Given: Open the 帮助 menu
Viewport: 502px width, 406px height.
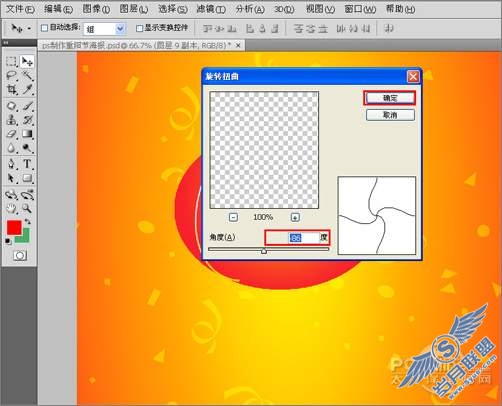Looking at the screenshot, I should tap(400, 9).
